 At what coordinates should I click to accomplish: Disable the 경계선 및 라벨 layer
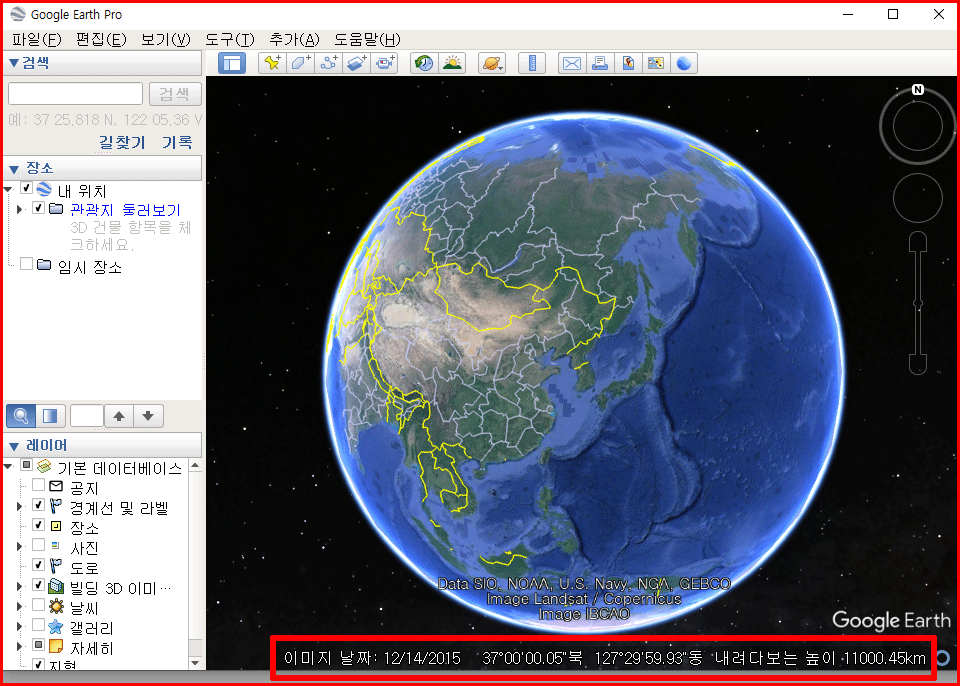click(x=39, y=505)
